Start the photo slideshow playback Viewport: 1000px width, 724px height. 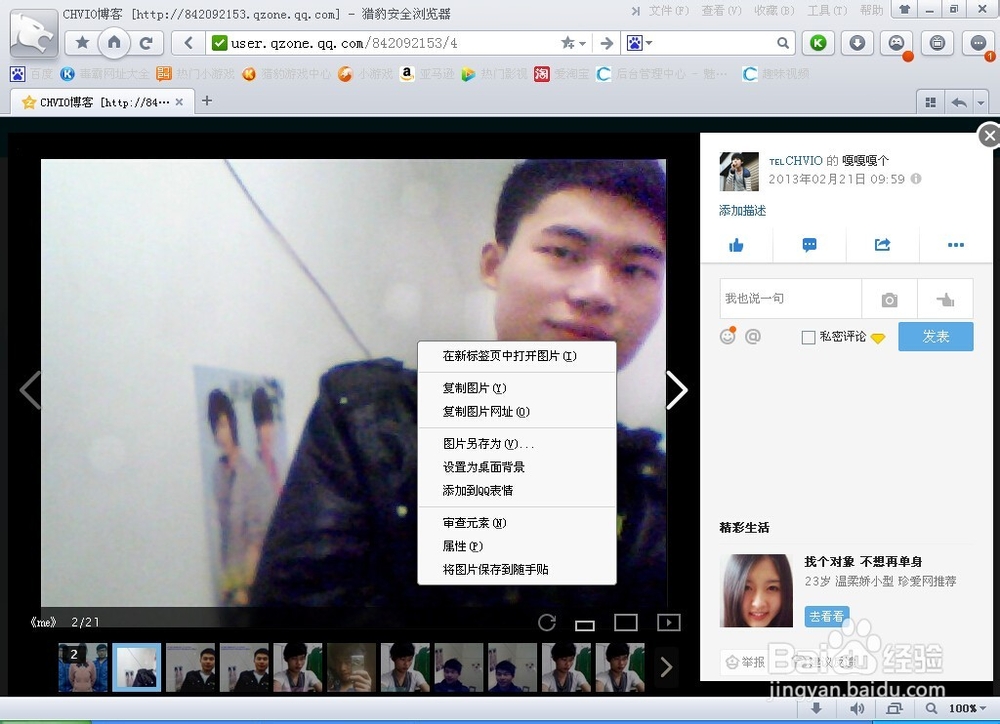point(668,622)
